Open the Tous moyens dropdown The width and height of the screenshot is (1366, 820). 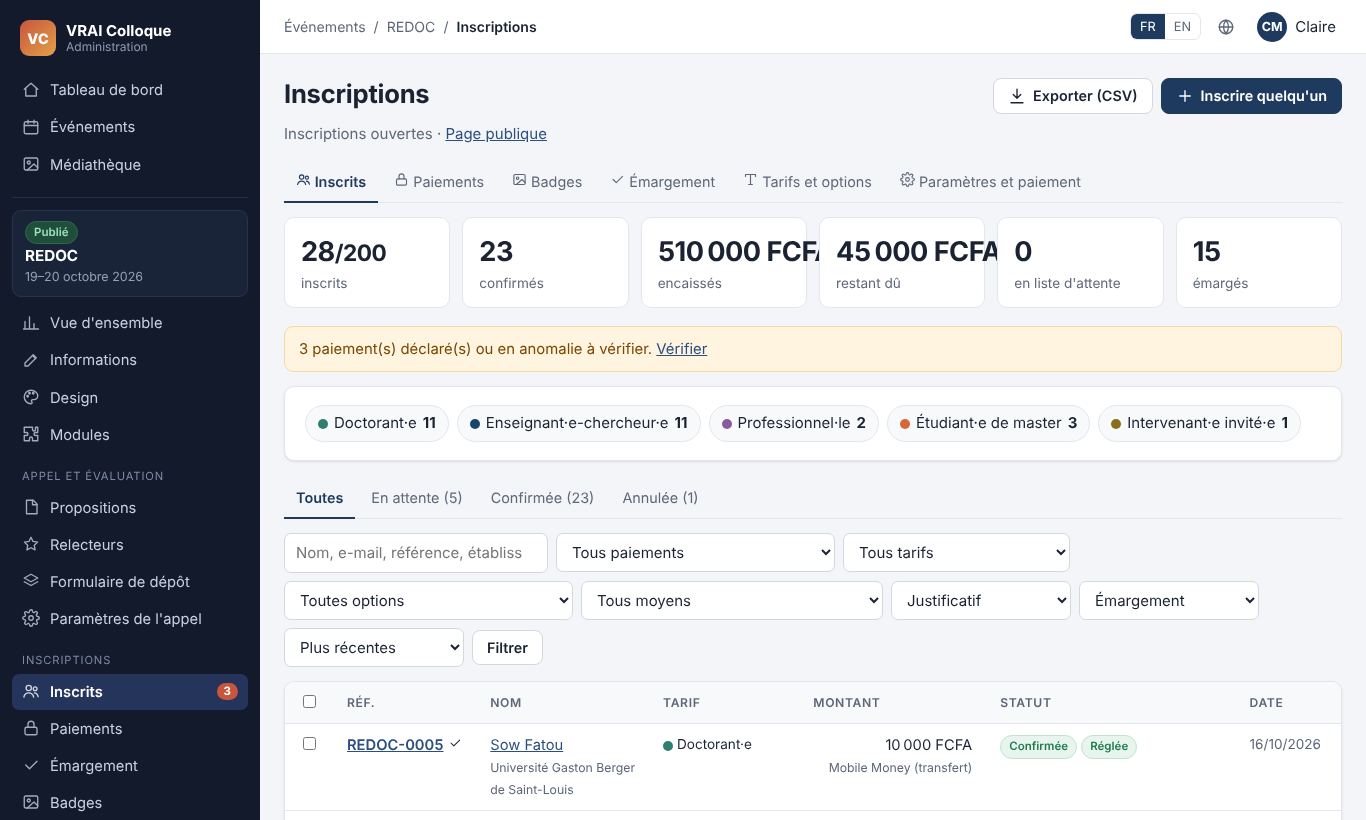coord(732,601)
